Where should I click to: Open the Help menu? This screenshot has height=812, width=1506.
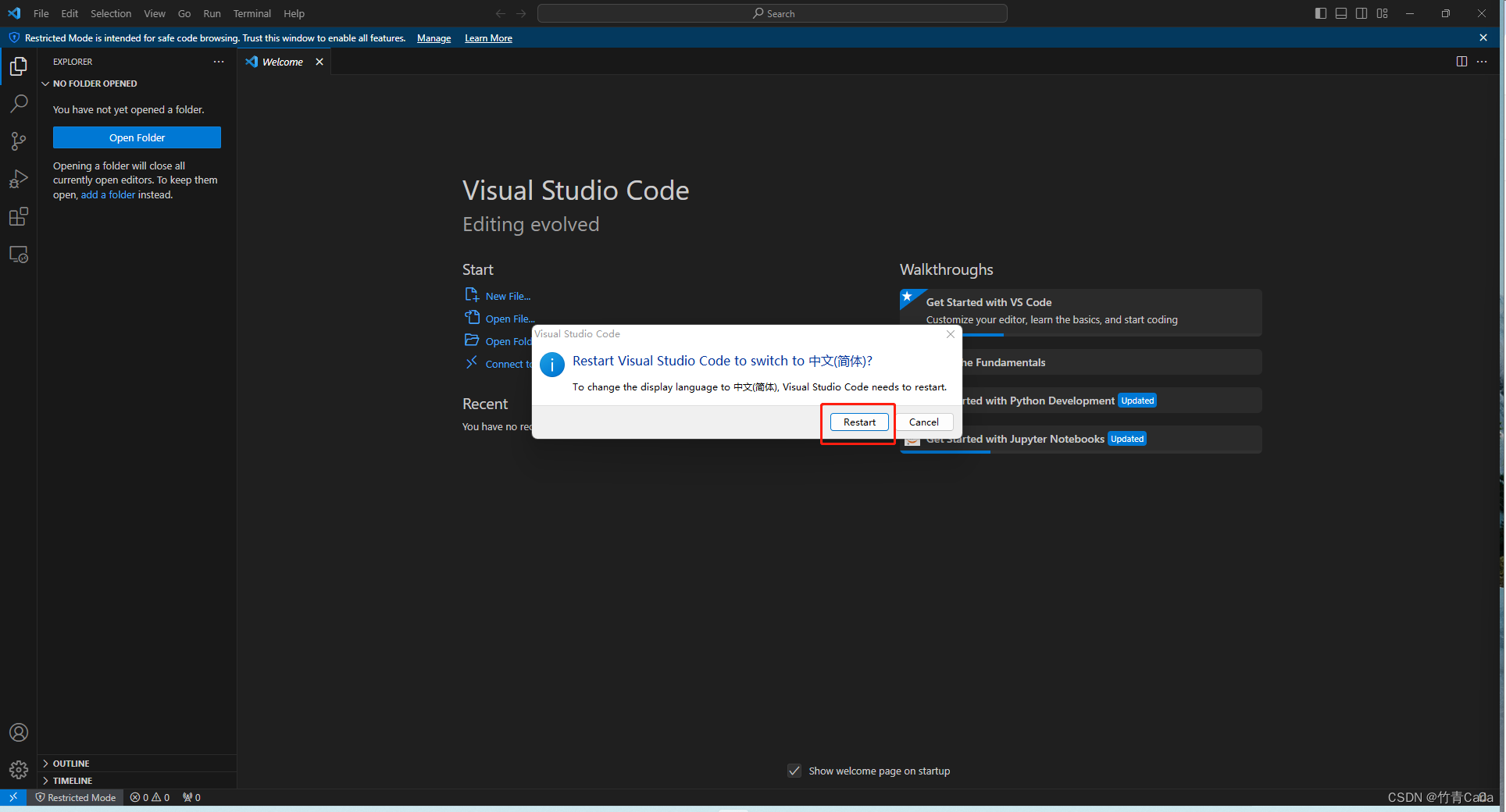[294, 13]
